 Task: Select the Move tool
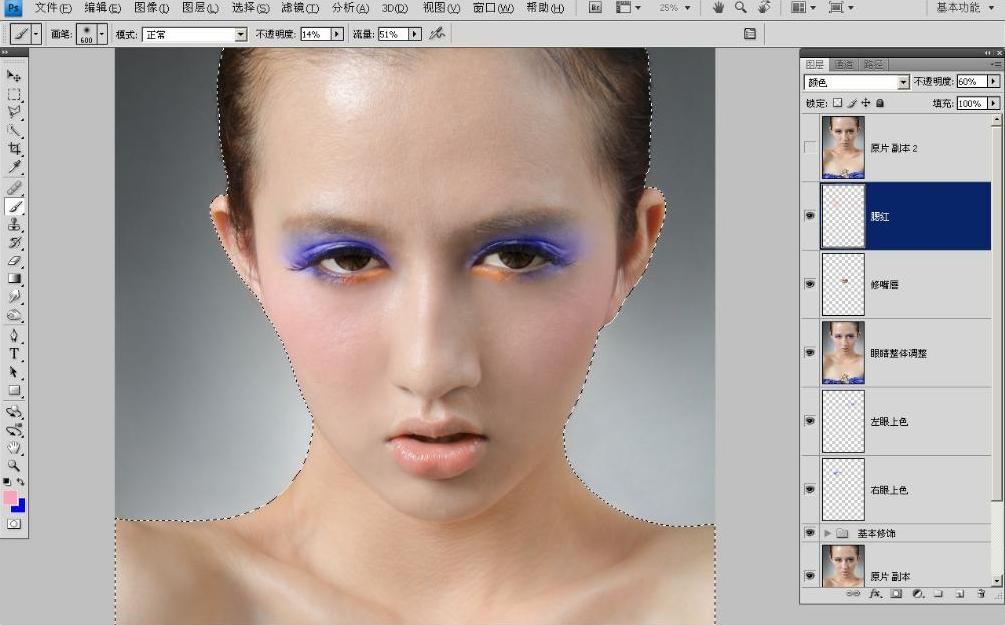pyautogui.click(x=13, y=76)
